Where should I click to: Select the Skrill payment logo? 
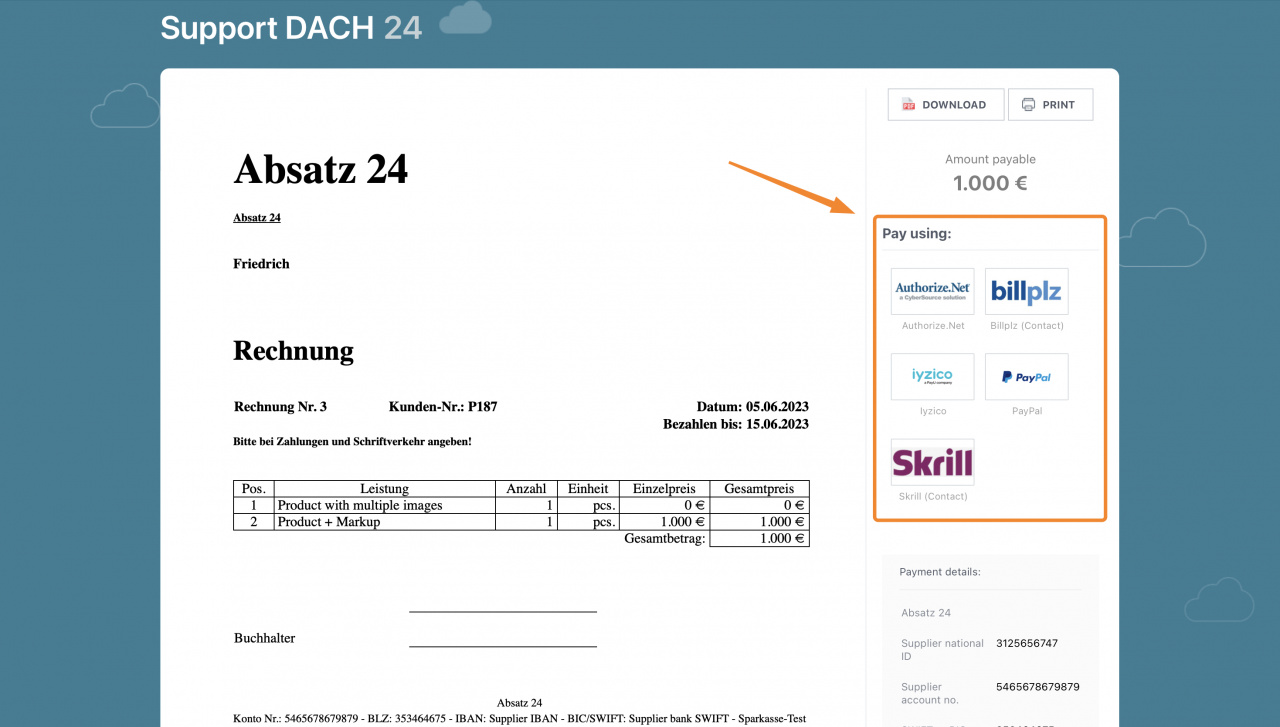(932, 462)
